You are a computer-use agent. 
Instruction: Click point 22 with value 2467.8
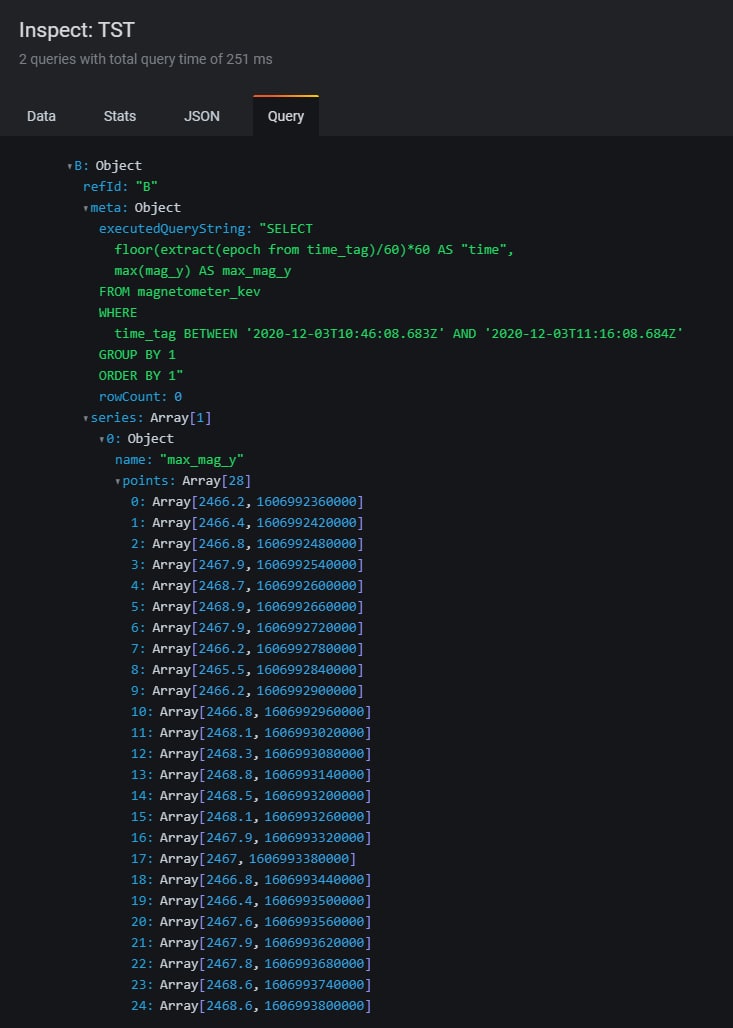tap(230, 963)
